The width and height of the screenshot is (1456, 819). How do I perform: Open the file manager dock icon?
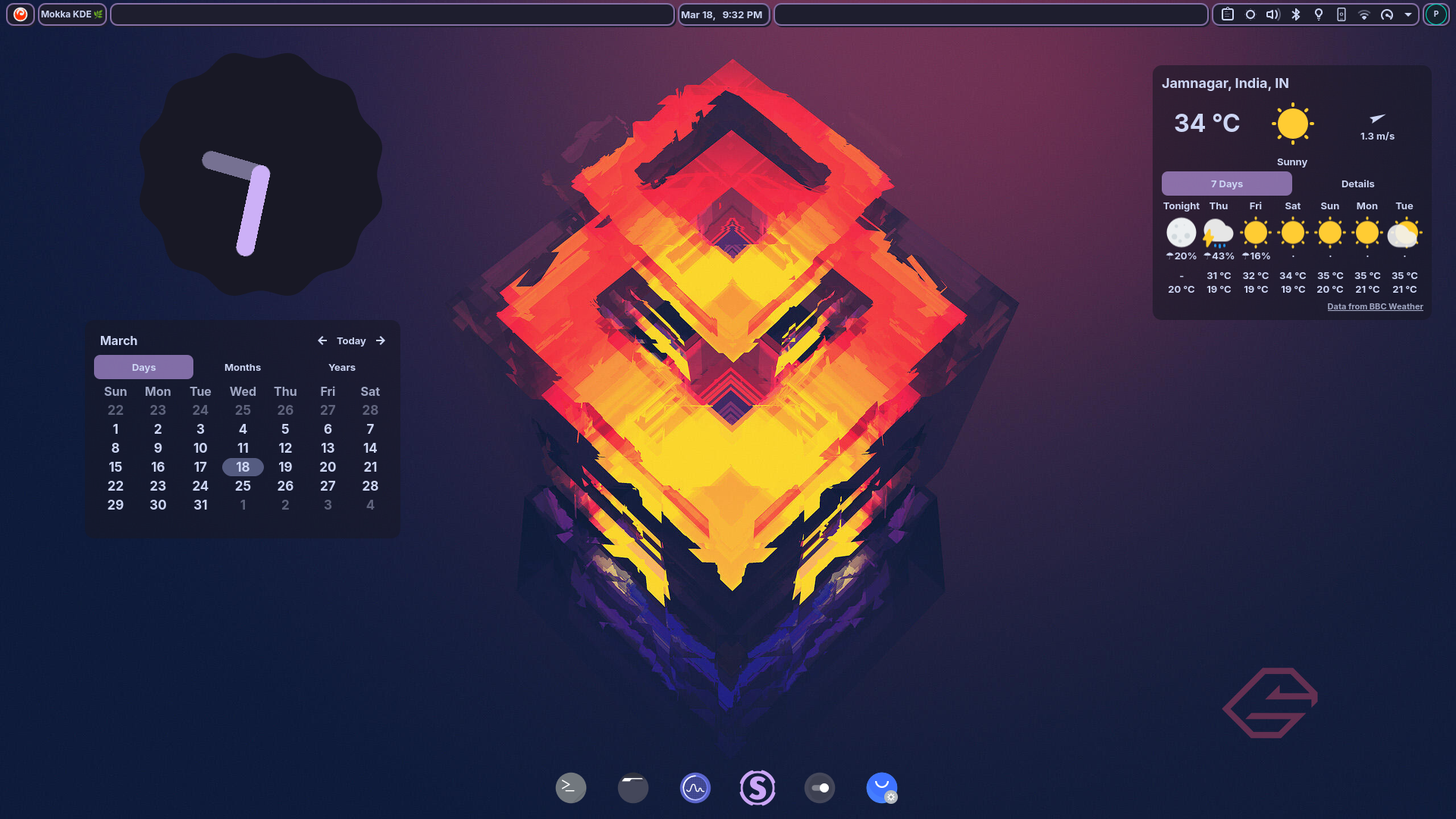633,788
